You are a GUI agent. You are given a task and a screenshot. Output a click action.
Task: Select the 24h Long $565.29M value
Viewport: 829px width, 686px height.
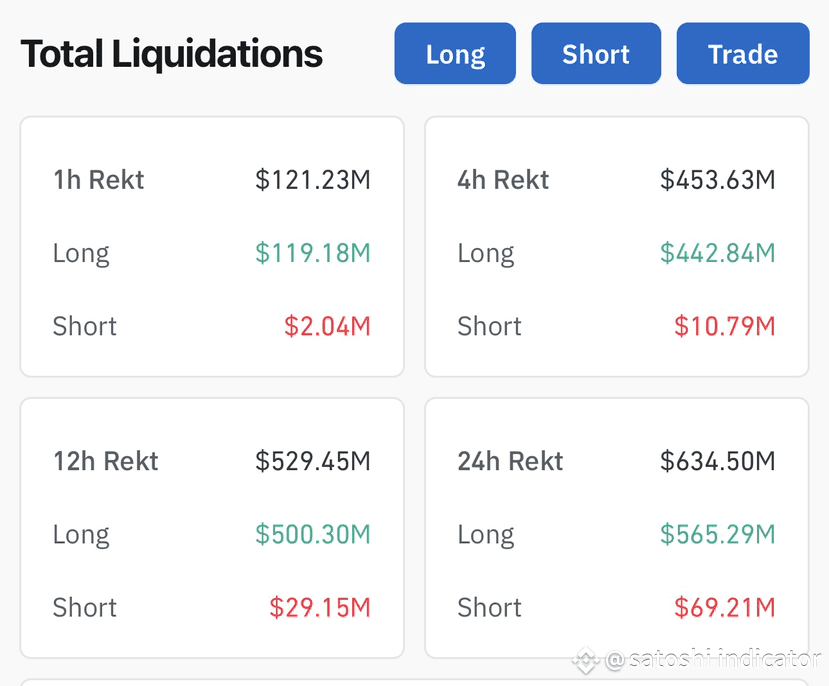[x=717, y=534]
